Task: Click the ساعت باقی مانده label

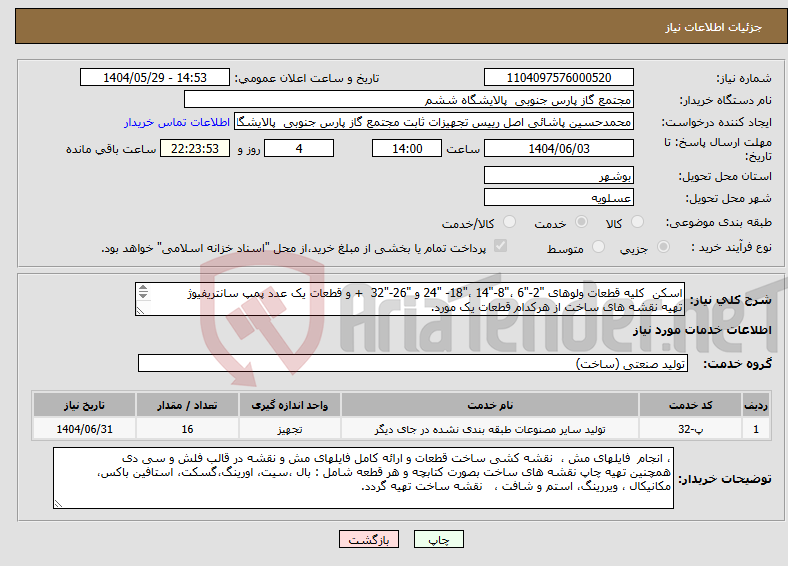Action: pyautogui.click(x=111, y=149)
